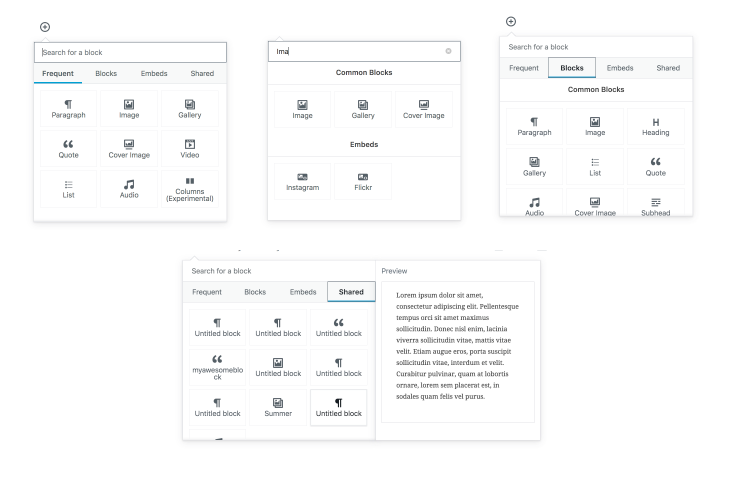Screen dimensions: 742x482
Task: Pick the Untitled block with the image icon
Action: coord(278,368)
